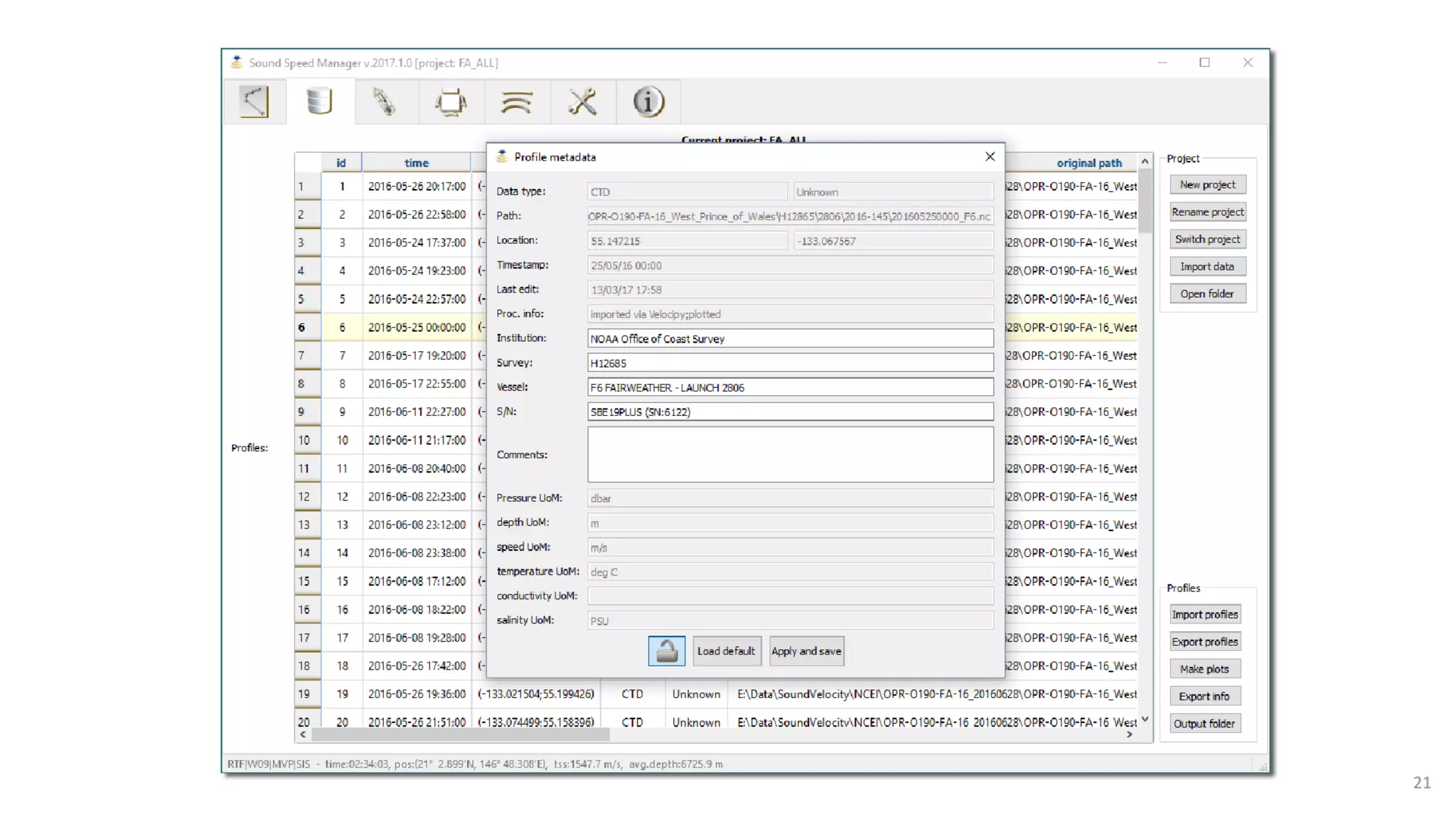
Task: Click into the Institution text field
Action: click(x=789, y=338)
